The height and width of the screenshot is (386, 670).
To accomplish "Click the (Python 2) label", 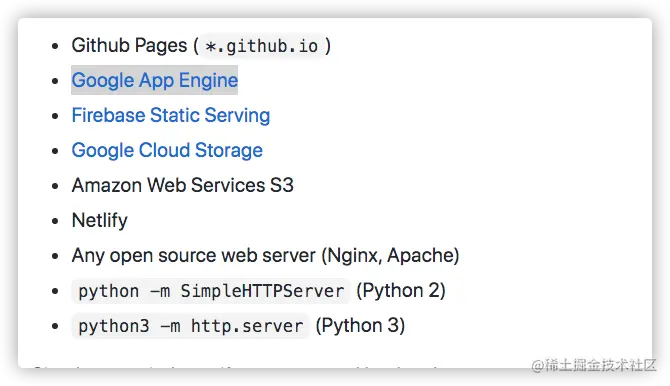I will point(401,291).
